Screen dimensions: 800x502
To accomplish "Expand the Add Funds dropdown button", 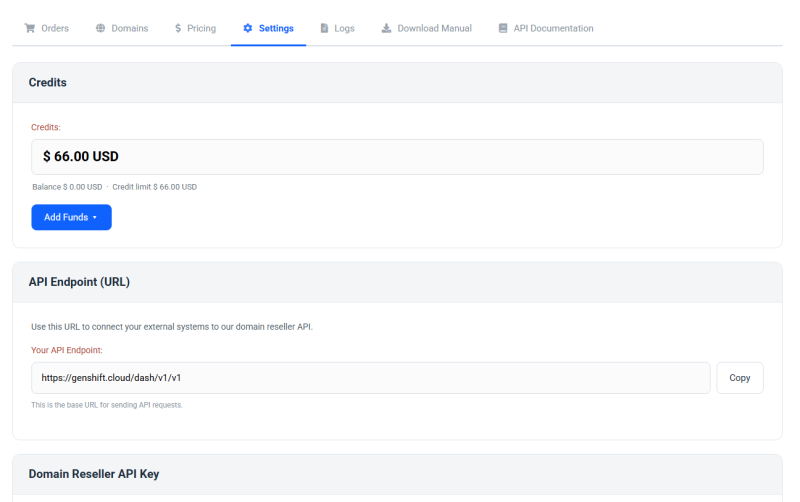I will pyautogui.click(x=71, y=217).
